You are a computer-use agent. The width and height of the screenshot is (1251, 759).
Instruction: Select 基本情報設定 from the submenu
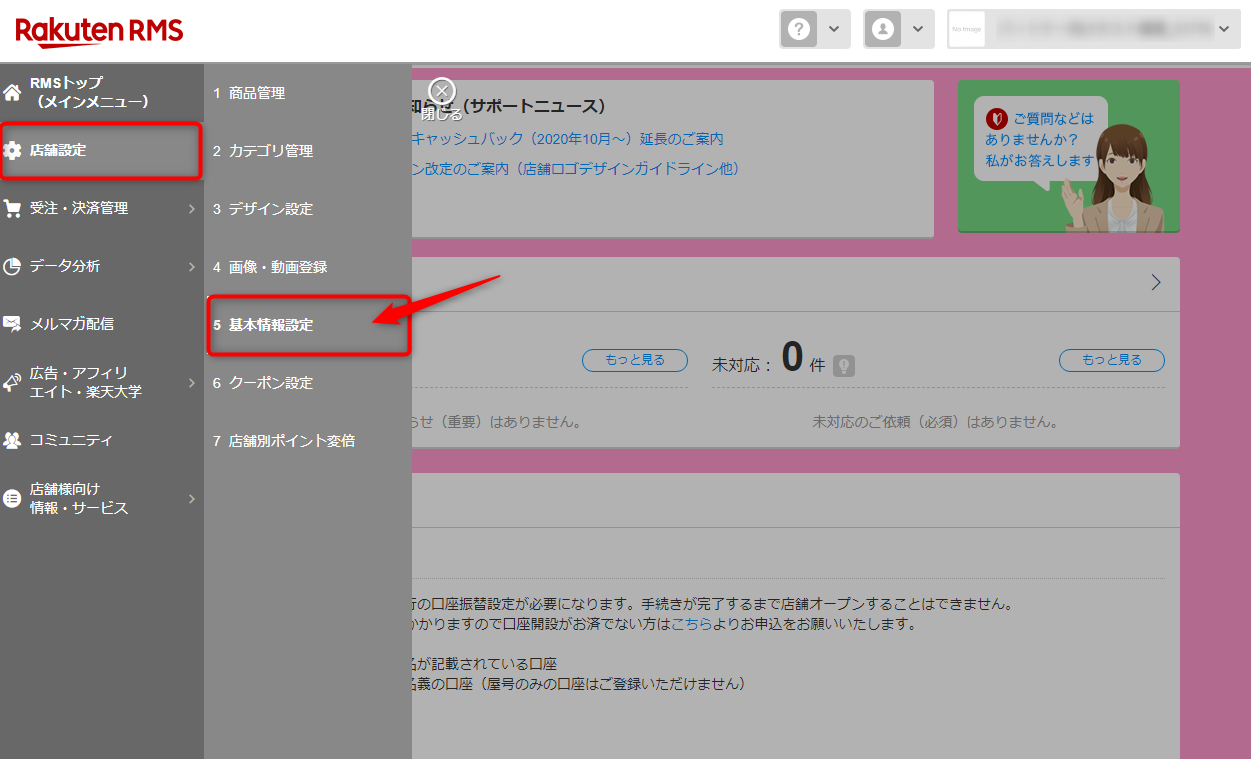pyautogui.click(x=271, y=325)
